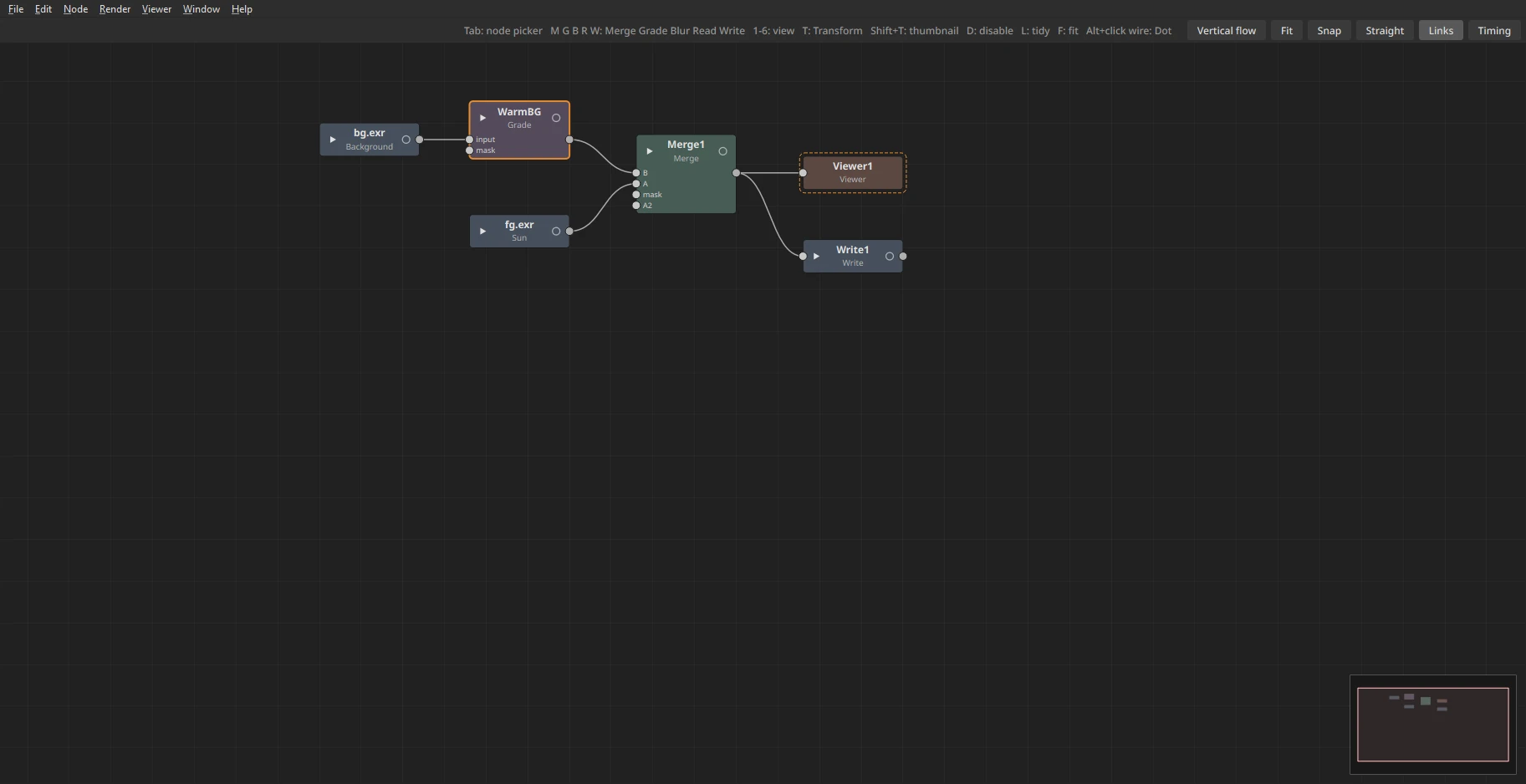Image resolution: width=1526 pixels, height=784 pixels.
Task: Click the Merge1 output port
Action: (x=736, y=173)
